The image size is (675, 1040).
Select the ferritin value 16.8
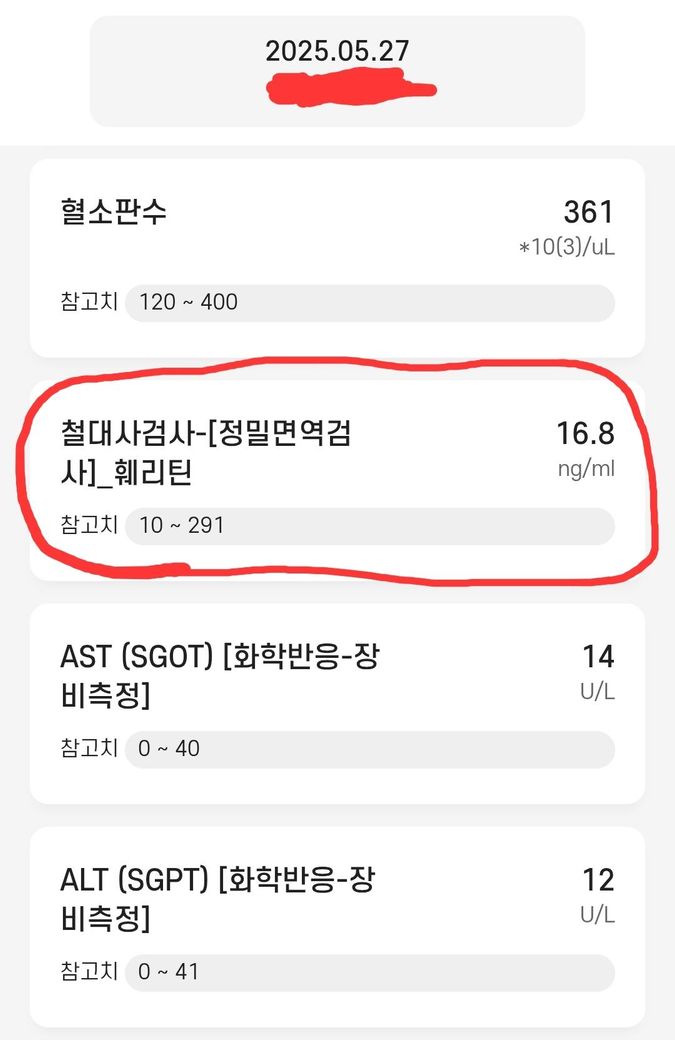point(585,434)
